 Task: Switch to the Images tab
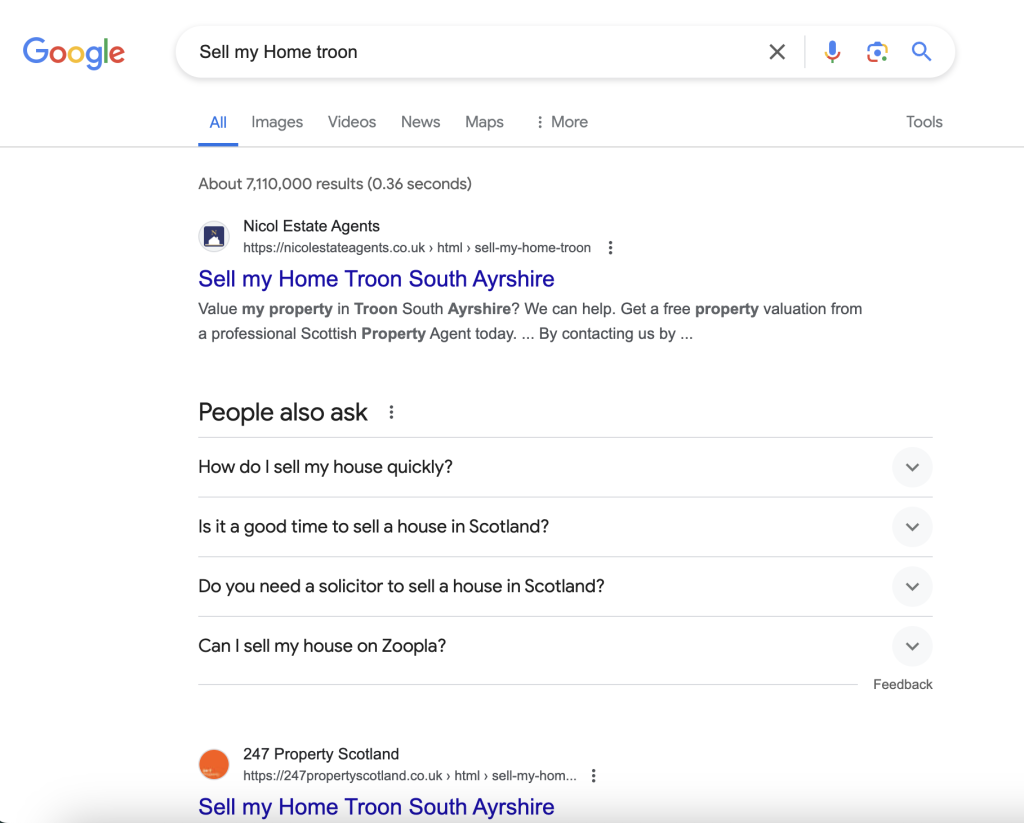276,121
